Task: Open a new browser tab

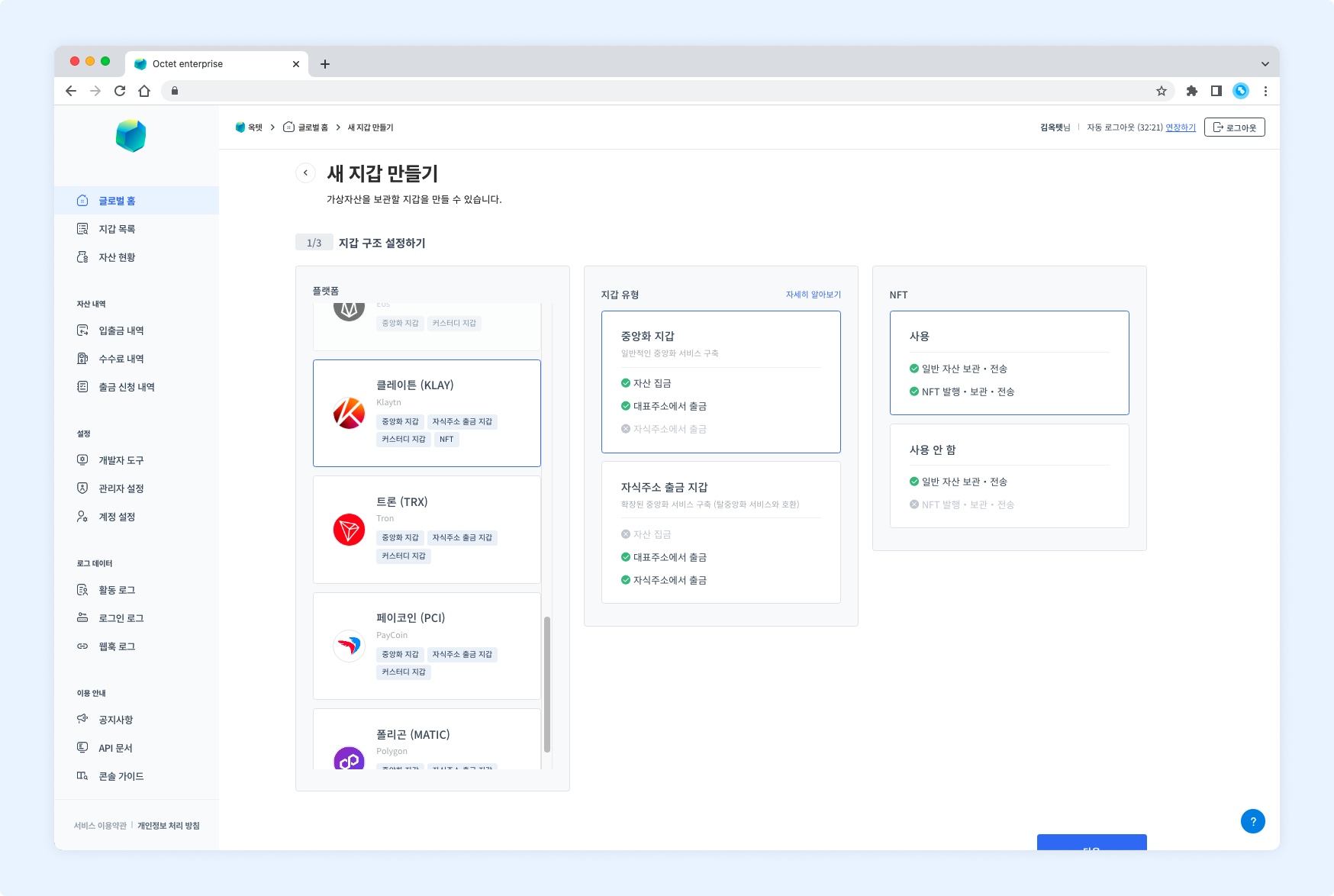Action: click(x=325, y=64)
